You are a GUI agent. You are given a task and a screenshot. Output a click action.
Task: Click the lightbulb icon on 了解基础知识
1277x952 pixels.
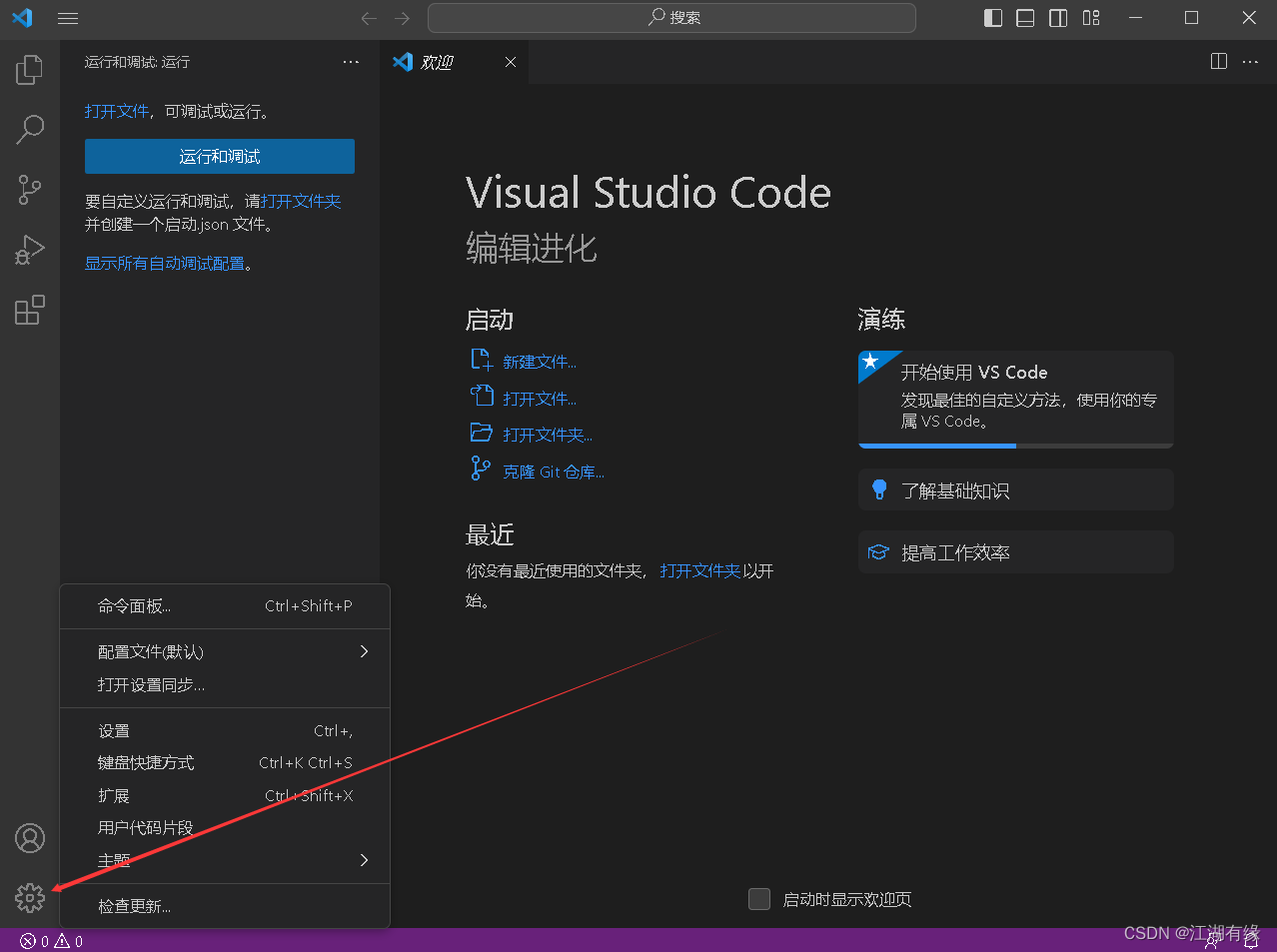(x=879, y=488)
